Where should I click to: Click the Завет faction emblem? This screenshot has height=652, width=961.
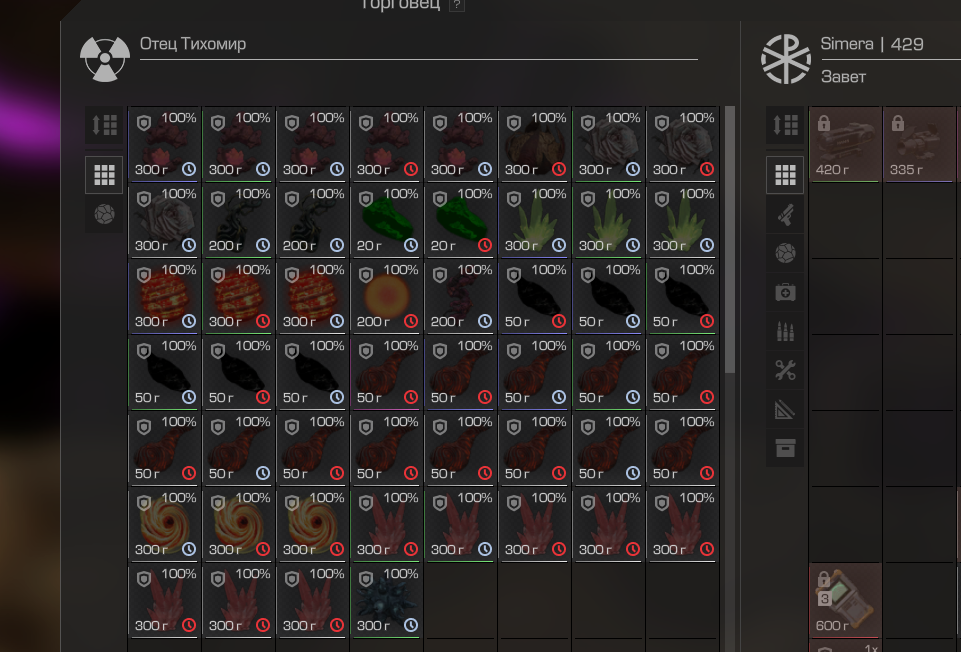(786, 59)
